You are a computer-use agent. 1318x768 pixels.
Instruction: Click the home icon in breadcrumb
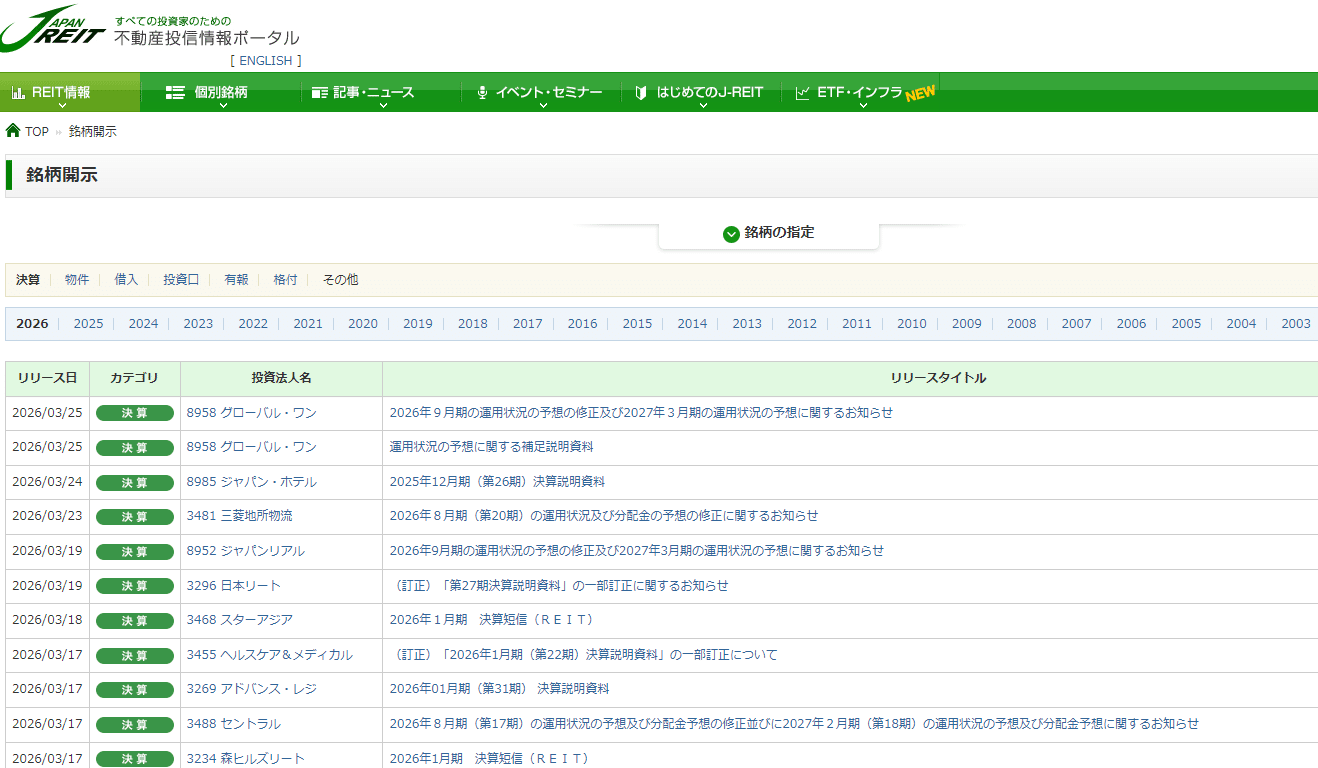point(13,131)
